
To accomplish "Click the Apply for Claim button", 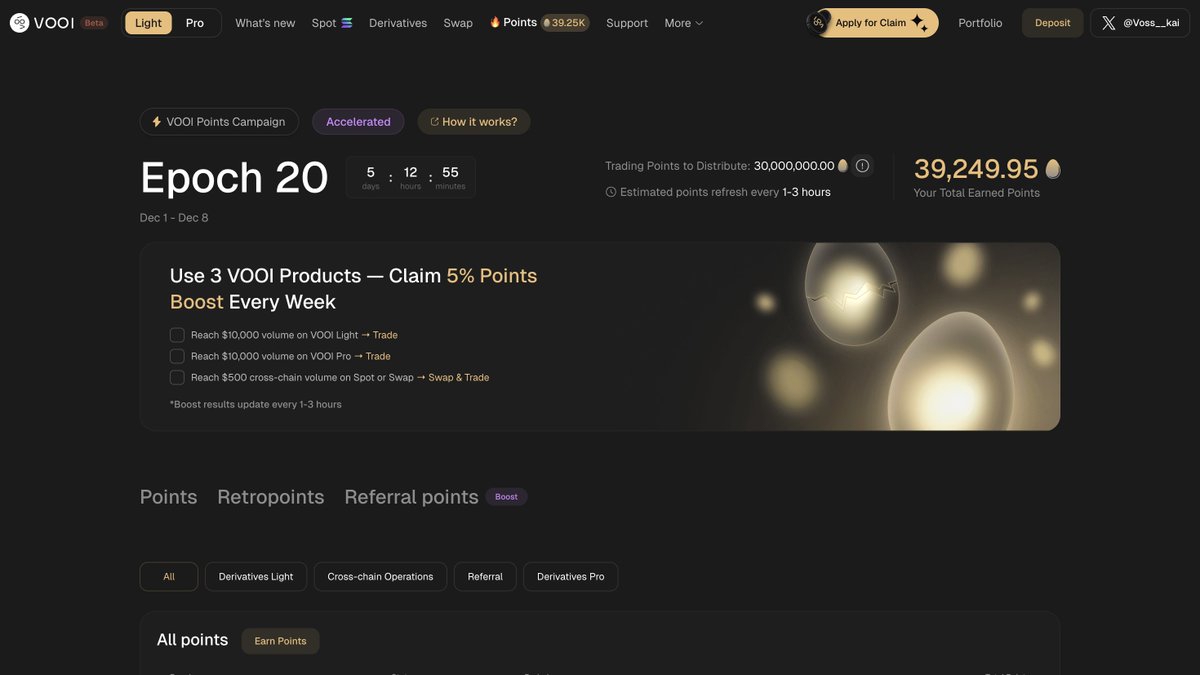I will (873, 23).
